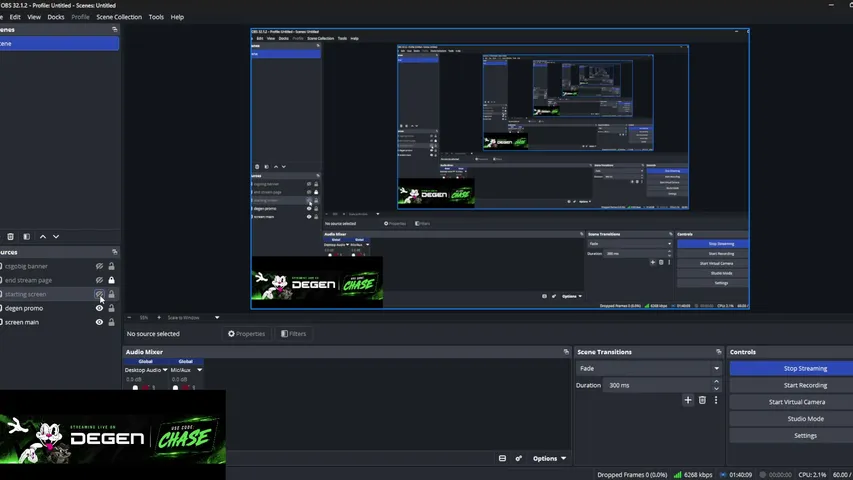Undock the Scenes panel via its float icon
This screenshot has width=853, height=480.
click(114, 29)
